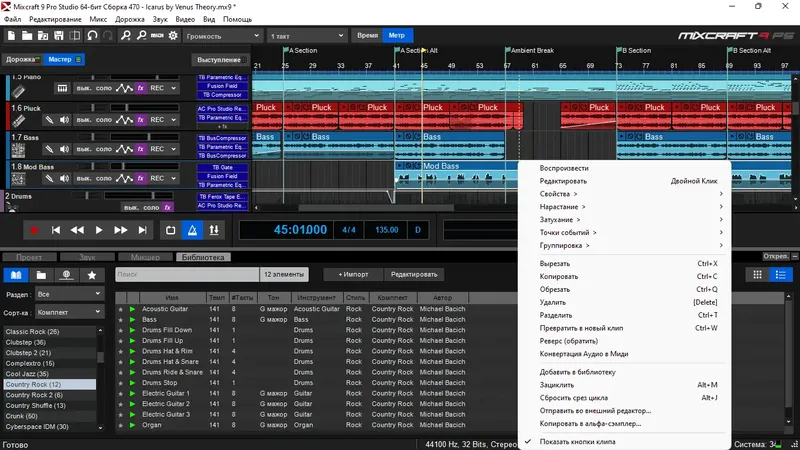Click the fast forward transport button
800x450 pixels.
(120, 230)
